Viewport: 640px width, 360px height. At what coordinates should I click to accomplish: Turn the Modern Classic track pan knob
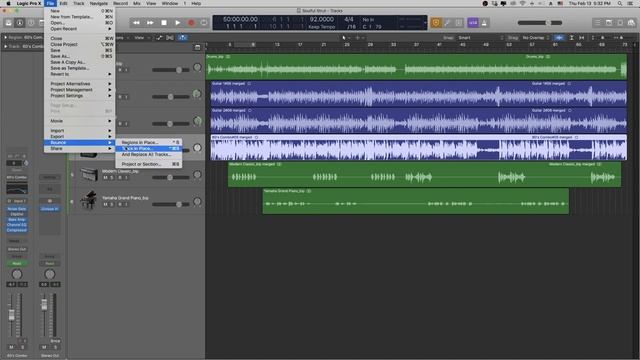click(x=197, y=174)
